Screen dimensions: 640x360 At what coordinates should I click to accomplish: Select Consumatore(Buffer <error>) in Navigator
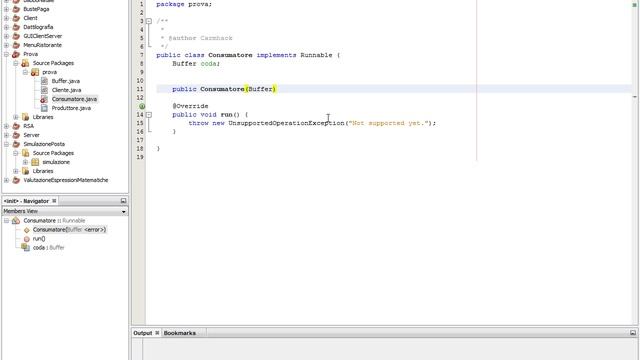click(69, 230)
